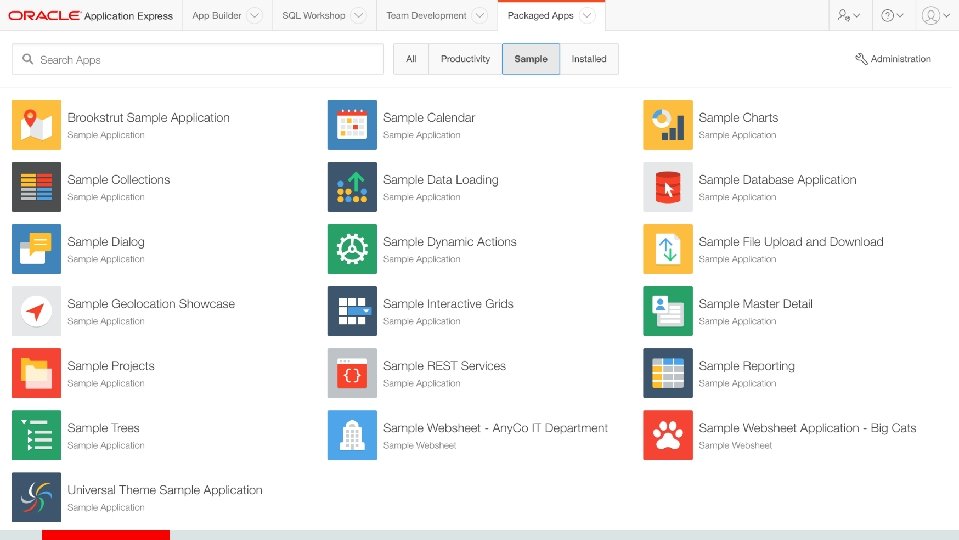Screen dimensions: 959x540
Task: Open the Sample Collections title link
Action: tap(119, 179)
